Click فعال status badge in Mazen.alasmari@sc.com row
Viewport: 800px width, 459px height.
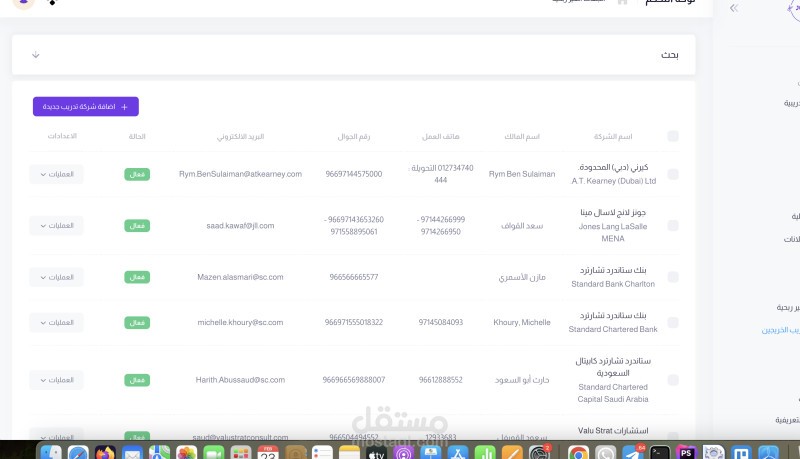(x=137, y=277)
